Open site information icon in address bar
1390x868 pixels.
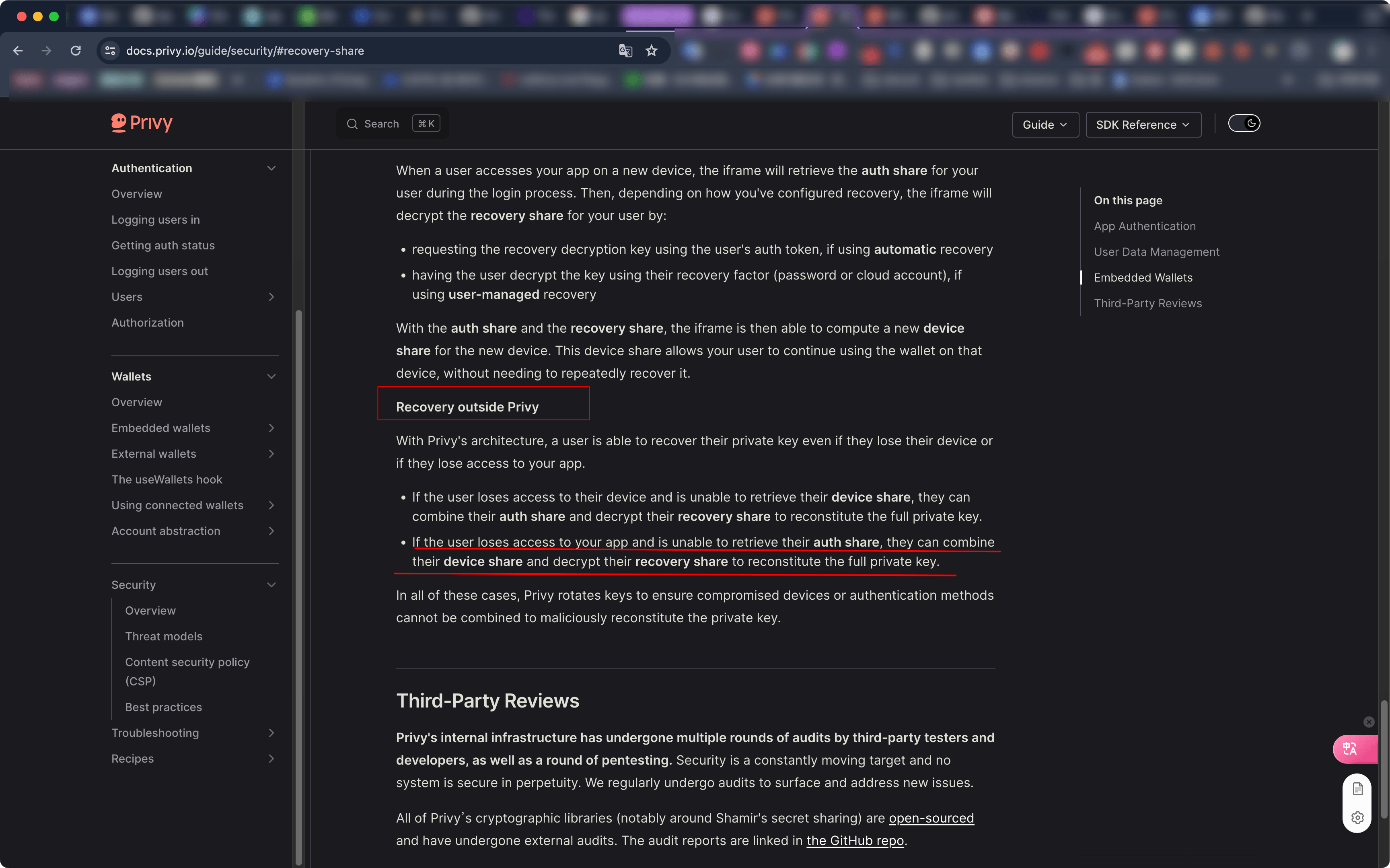pyautogui.click(x=110, y=51)
